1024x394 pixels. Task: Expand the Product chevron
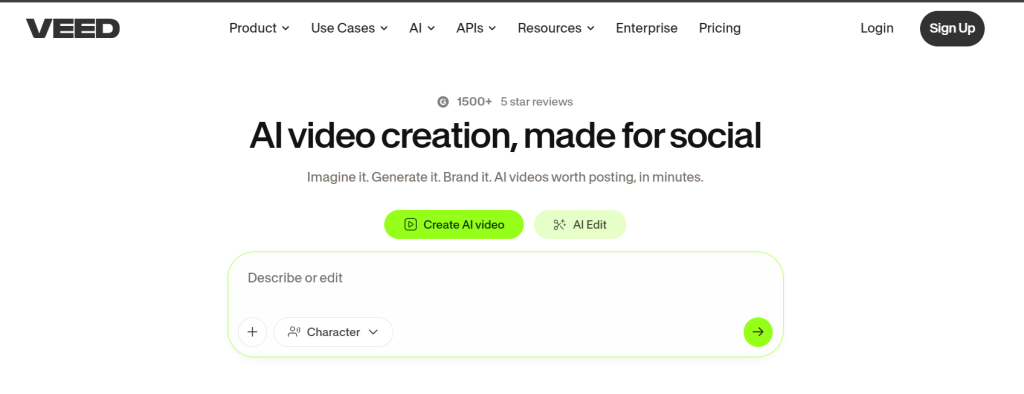click(x=285, y=28)
